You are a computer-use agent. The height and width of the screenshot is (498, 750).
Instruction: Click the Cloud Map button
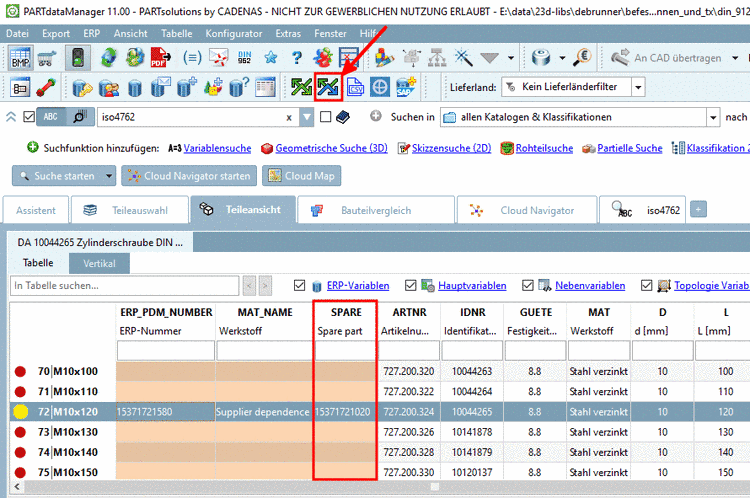(301, 177)
